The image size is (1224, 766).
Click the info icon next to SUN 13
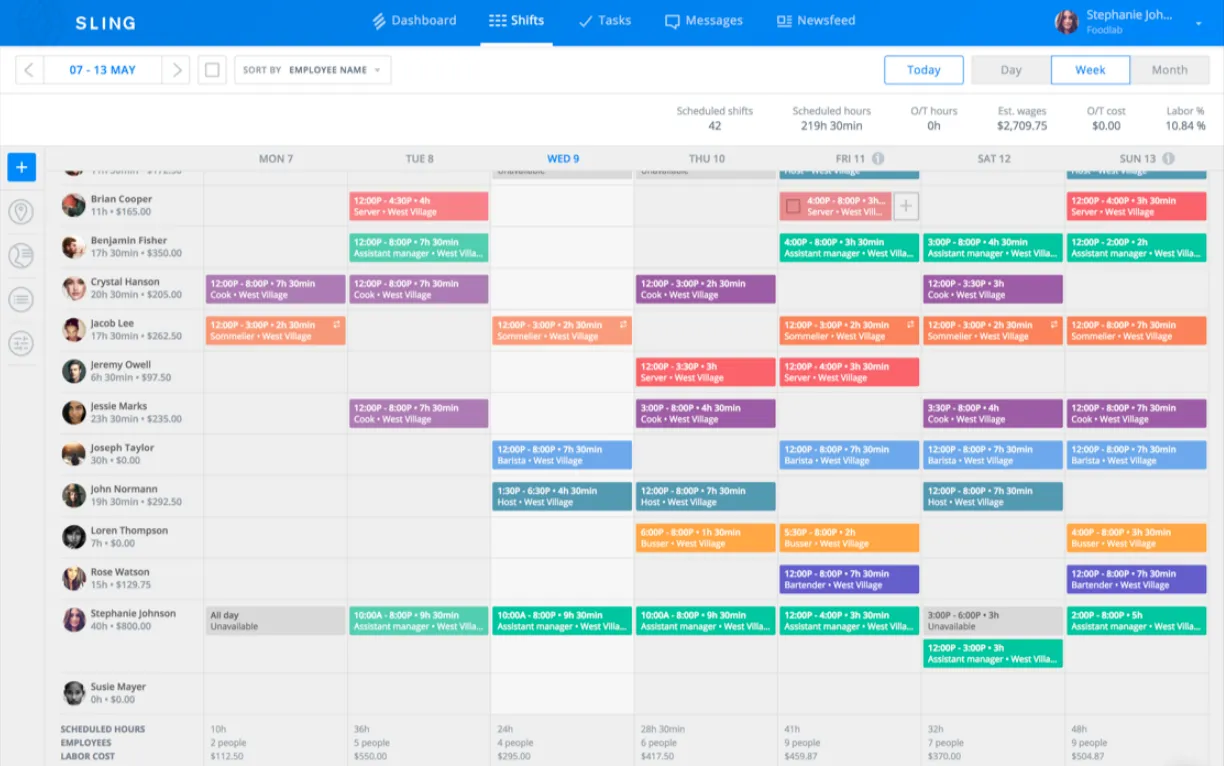[x=1168, y=159]
